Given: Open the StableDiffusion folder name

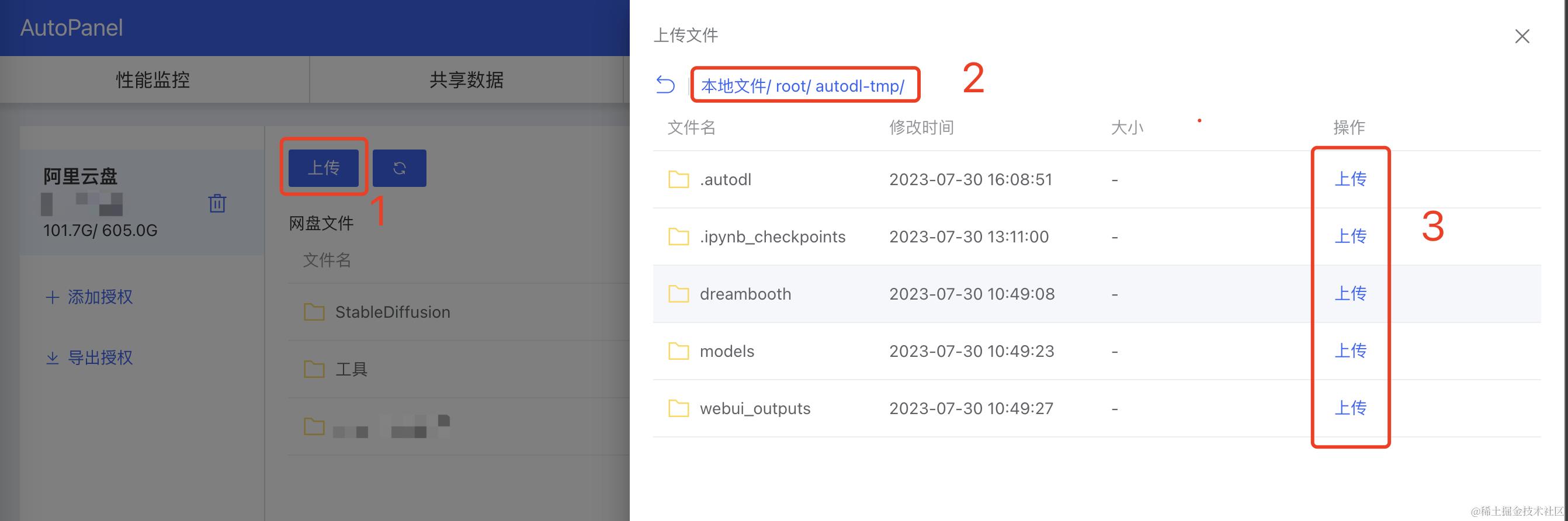Looking at the screenshot, I should click(393, 312).
